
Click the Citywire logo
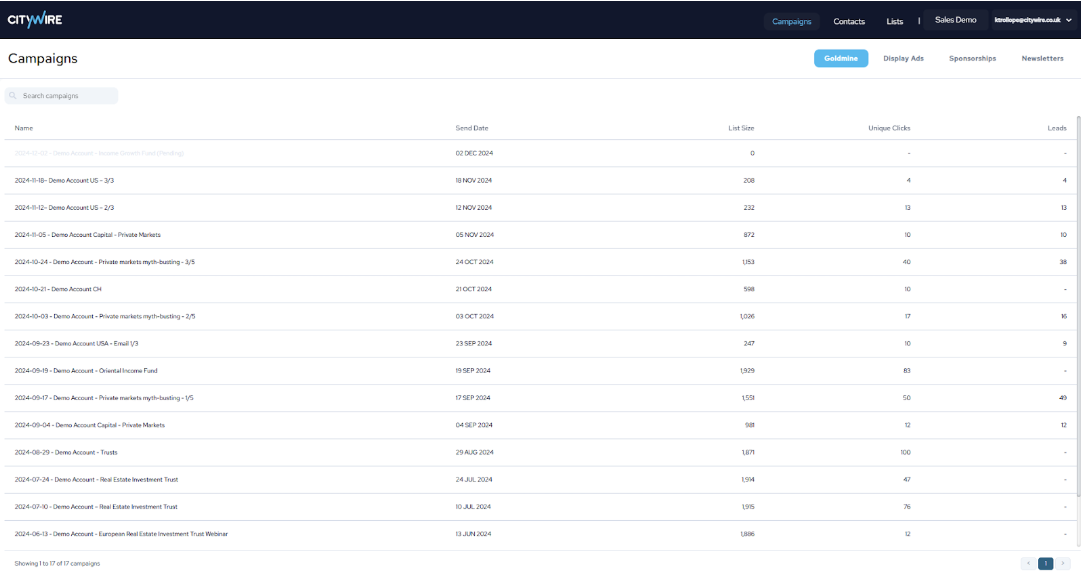click(35, 20)
